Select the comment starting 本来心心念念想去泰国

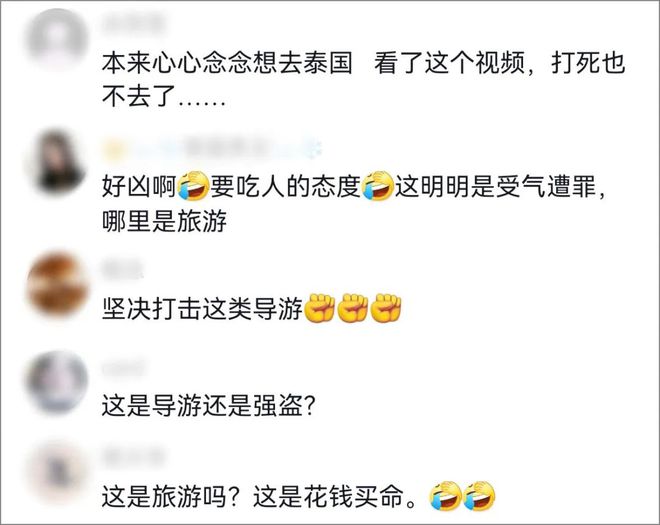point(364,80)
